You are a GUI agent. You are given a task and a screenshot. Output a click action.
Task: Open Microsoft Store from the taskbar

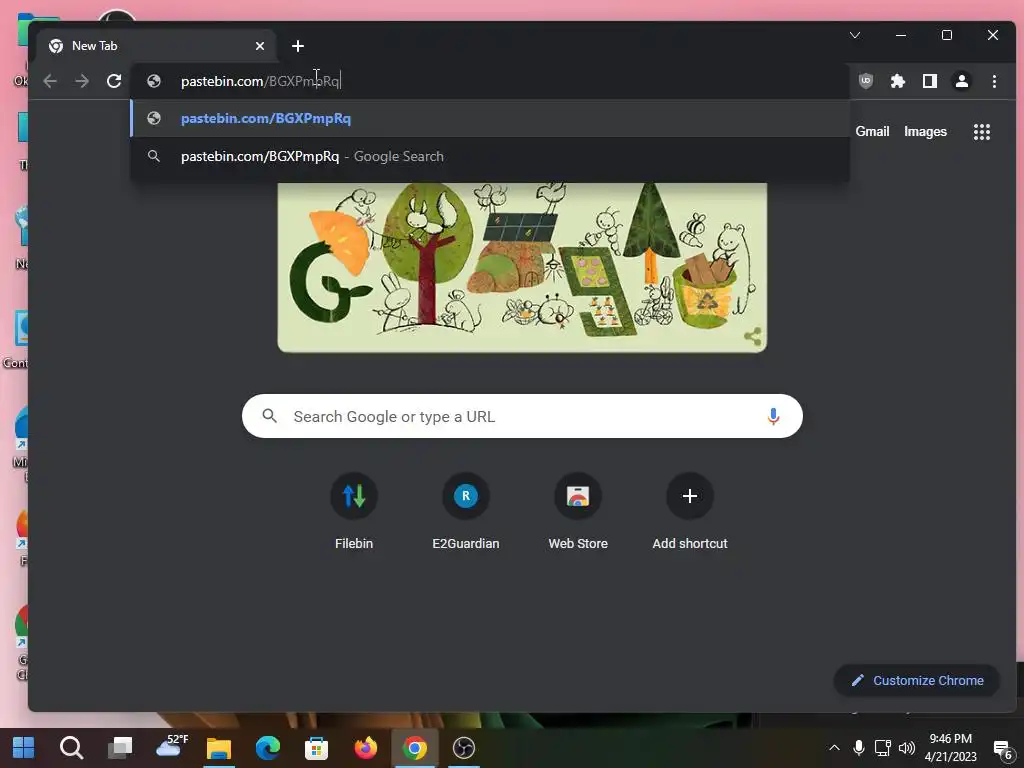click(x=316, y=748)
